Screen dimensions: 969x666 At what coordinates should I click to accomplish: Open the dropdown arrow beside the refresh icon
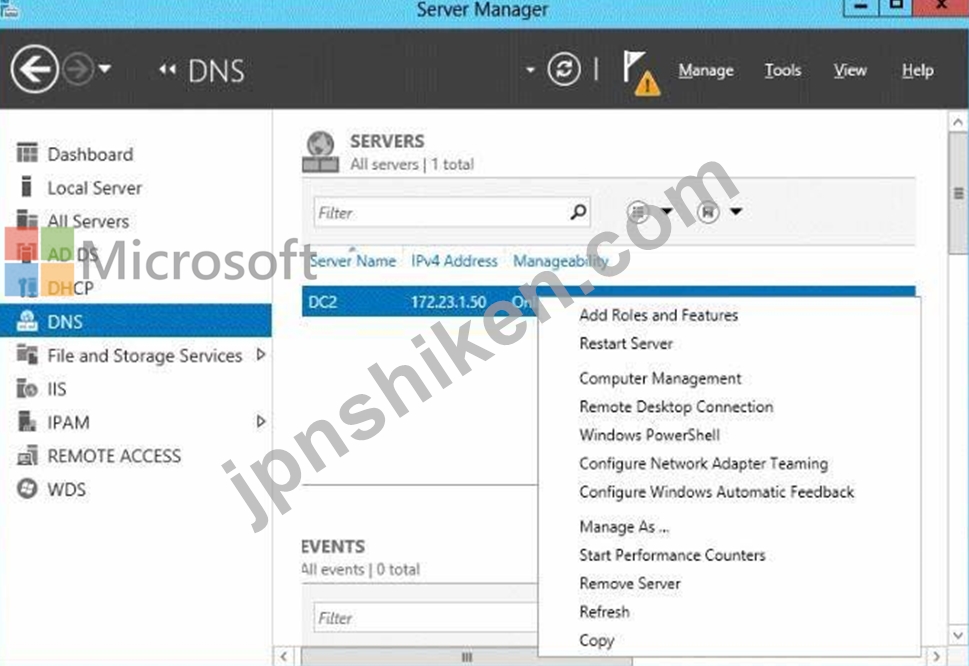[530, 70]
